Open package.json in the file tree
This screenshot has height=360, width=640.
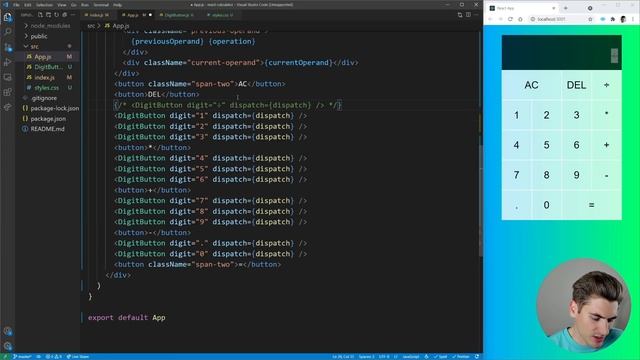(47, 119)
